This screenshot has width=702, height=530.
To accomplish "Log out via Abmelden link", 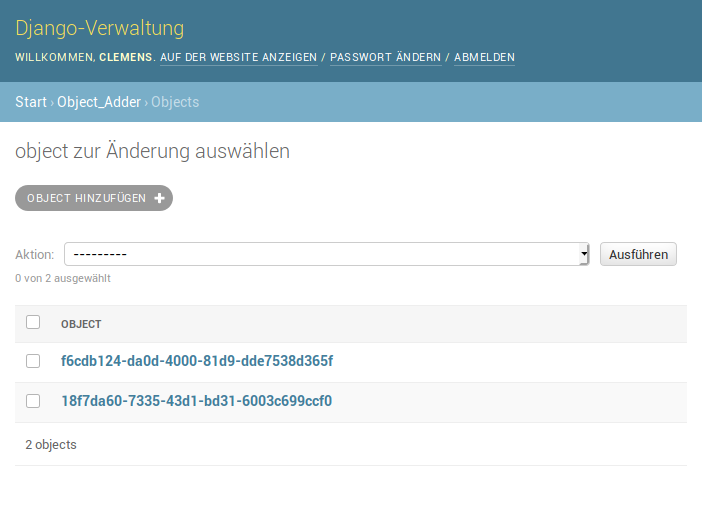I will click(484, 57).
